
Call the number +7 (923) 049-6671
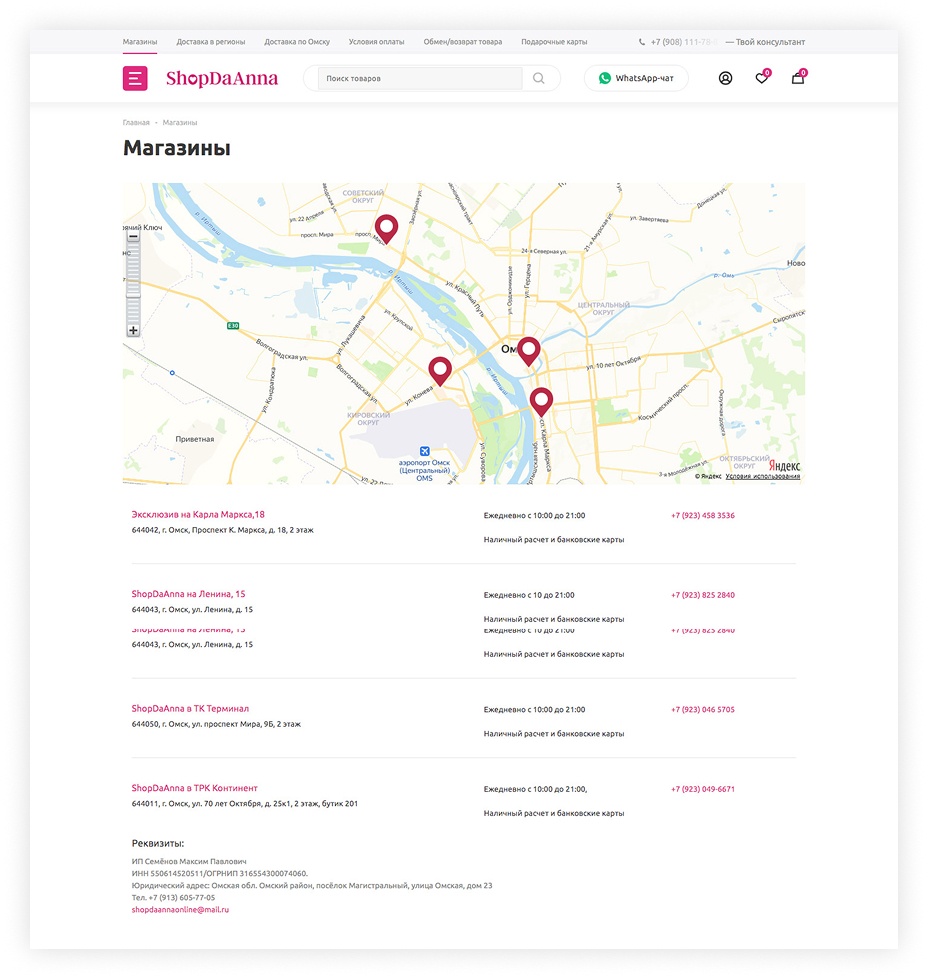pyautogui.click(x=703, y=789)
